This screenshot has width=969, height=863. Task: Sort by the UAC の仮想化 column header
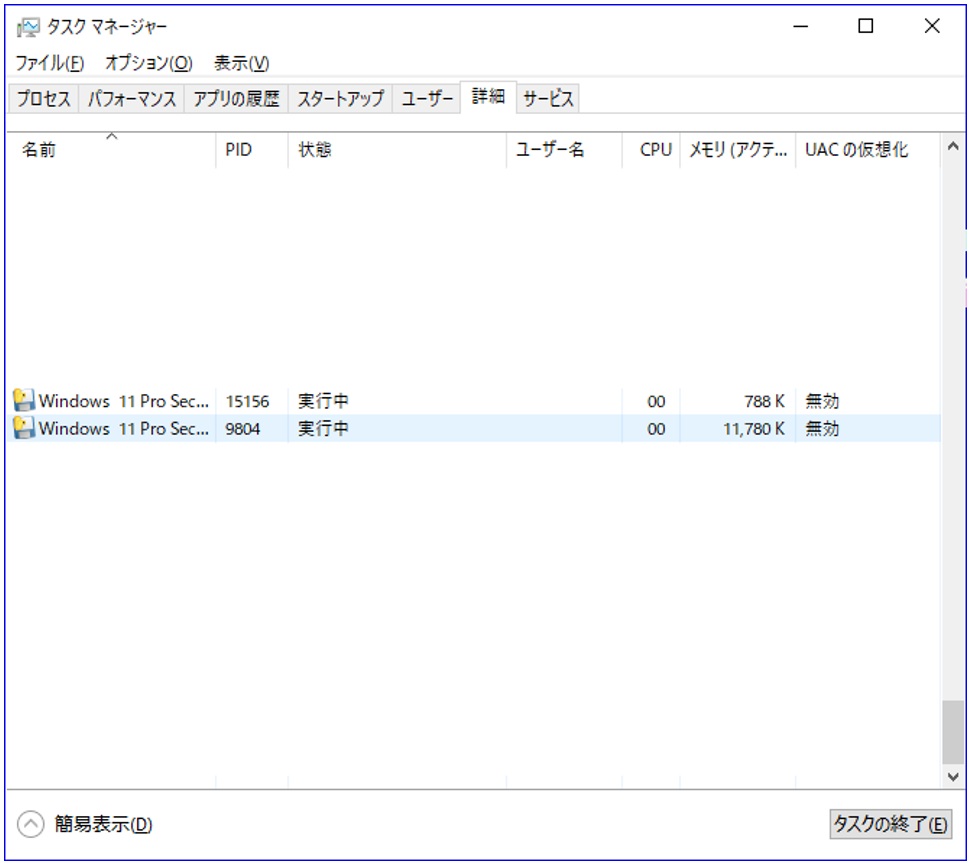(x=868, y=150)
